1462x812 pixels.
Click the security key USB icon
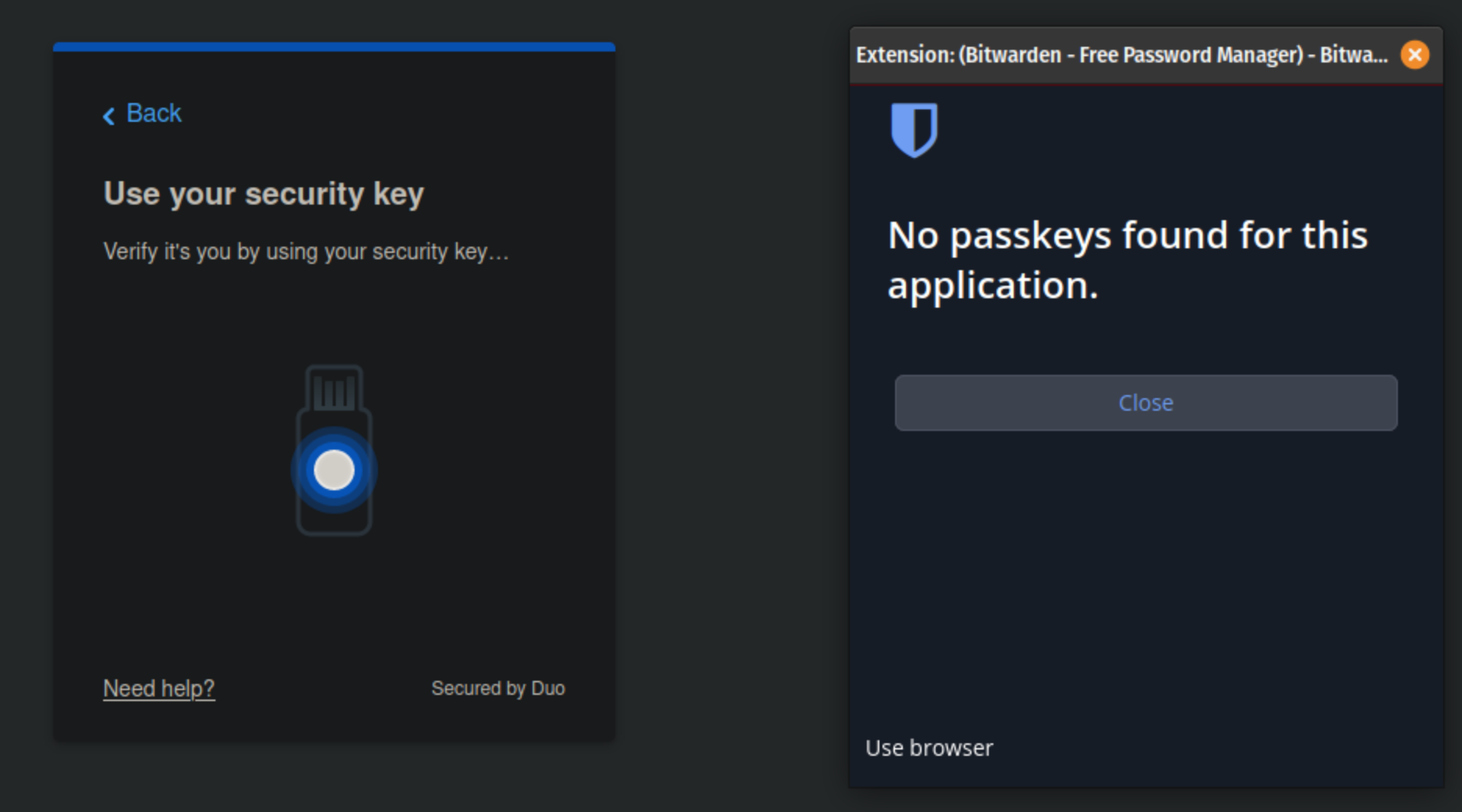click(334, 451)
